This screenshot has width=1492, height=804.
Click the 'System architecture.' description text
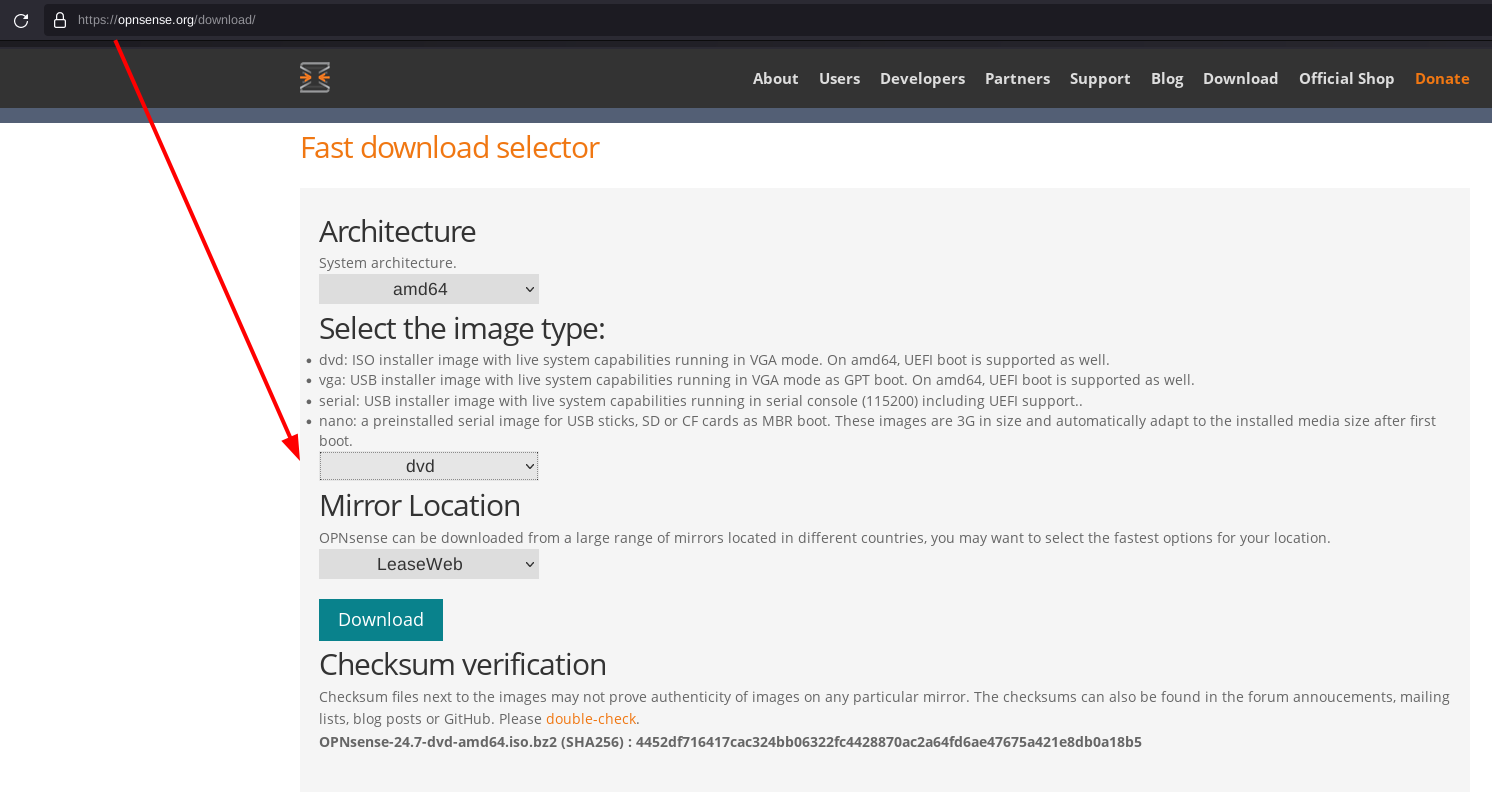(388, 263)
